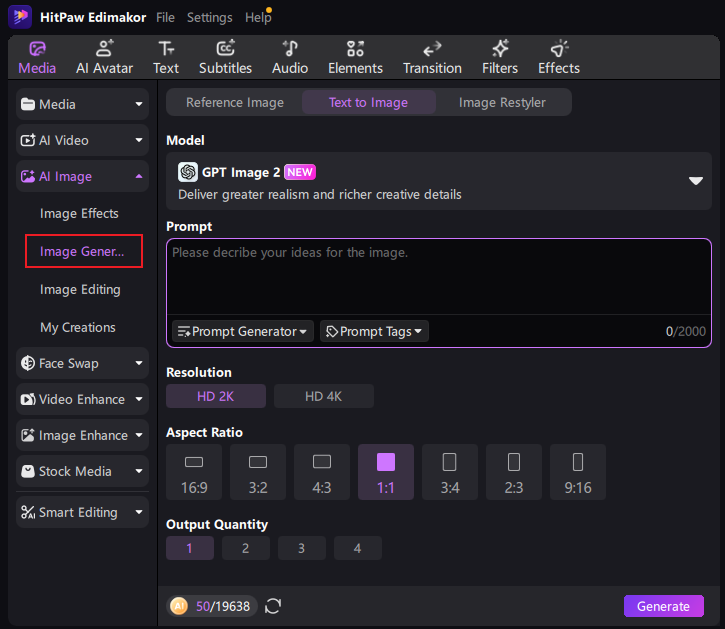Select HD 4K resolution

(x=324, y=396)
